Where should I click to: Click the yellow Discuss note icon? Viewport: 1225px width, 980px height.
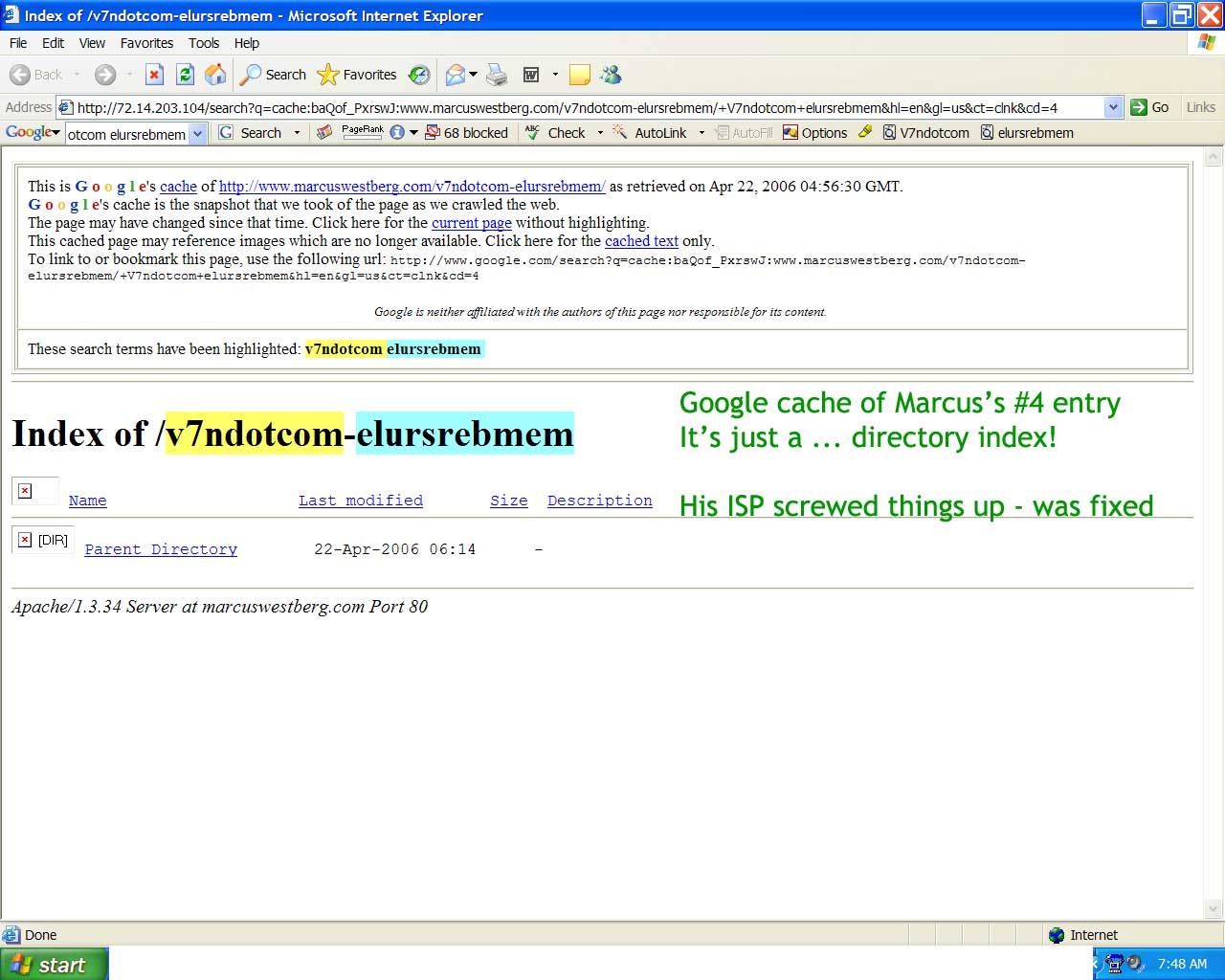coord(579,75)
